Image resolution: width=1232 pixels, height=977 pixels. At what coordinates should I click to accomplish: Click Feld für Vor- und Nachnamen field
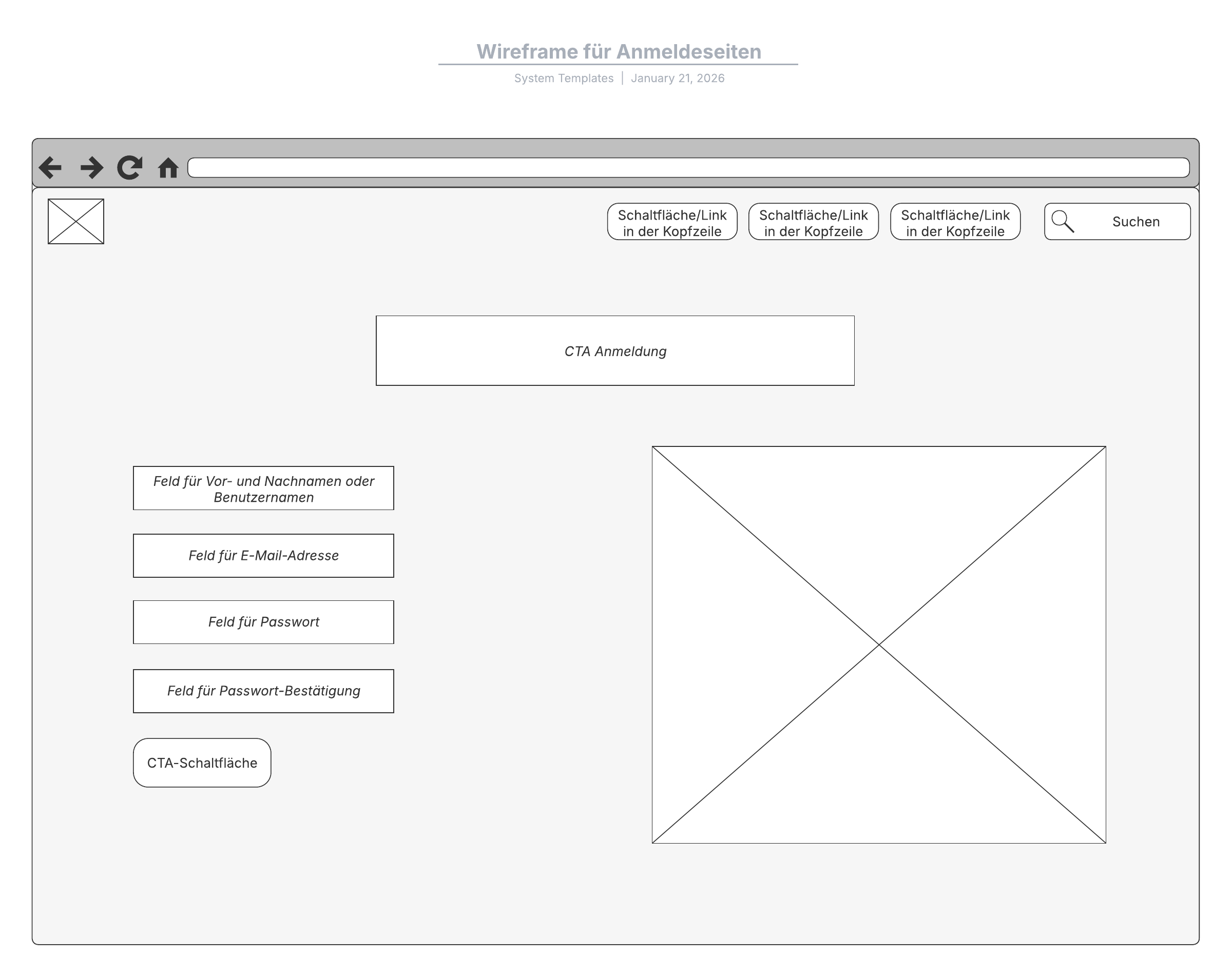pyautogui.click(x=263, y=488)
